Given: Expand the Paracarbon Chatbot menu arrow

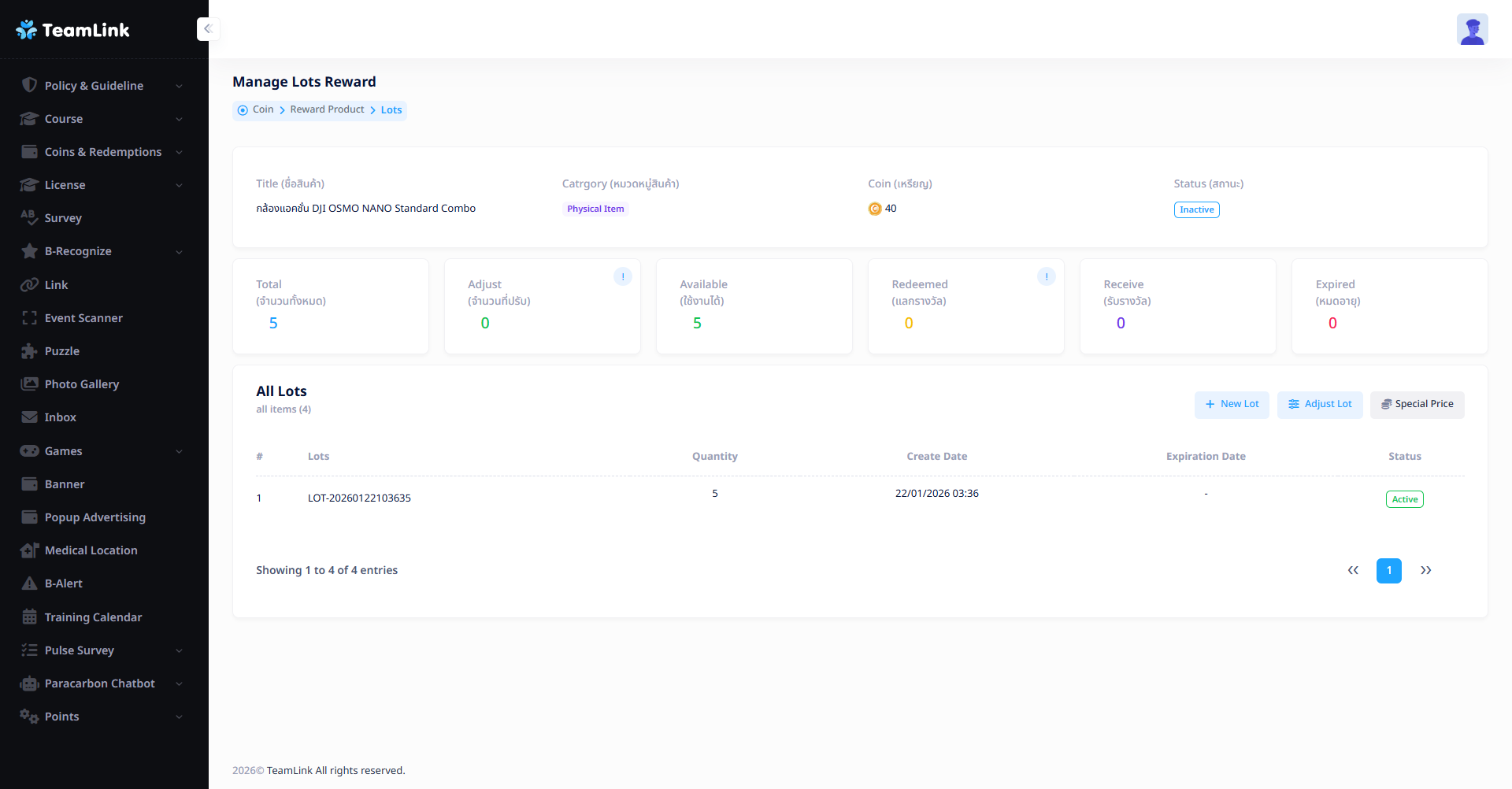Looking at the screenshot, I should 179,683.
